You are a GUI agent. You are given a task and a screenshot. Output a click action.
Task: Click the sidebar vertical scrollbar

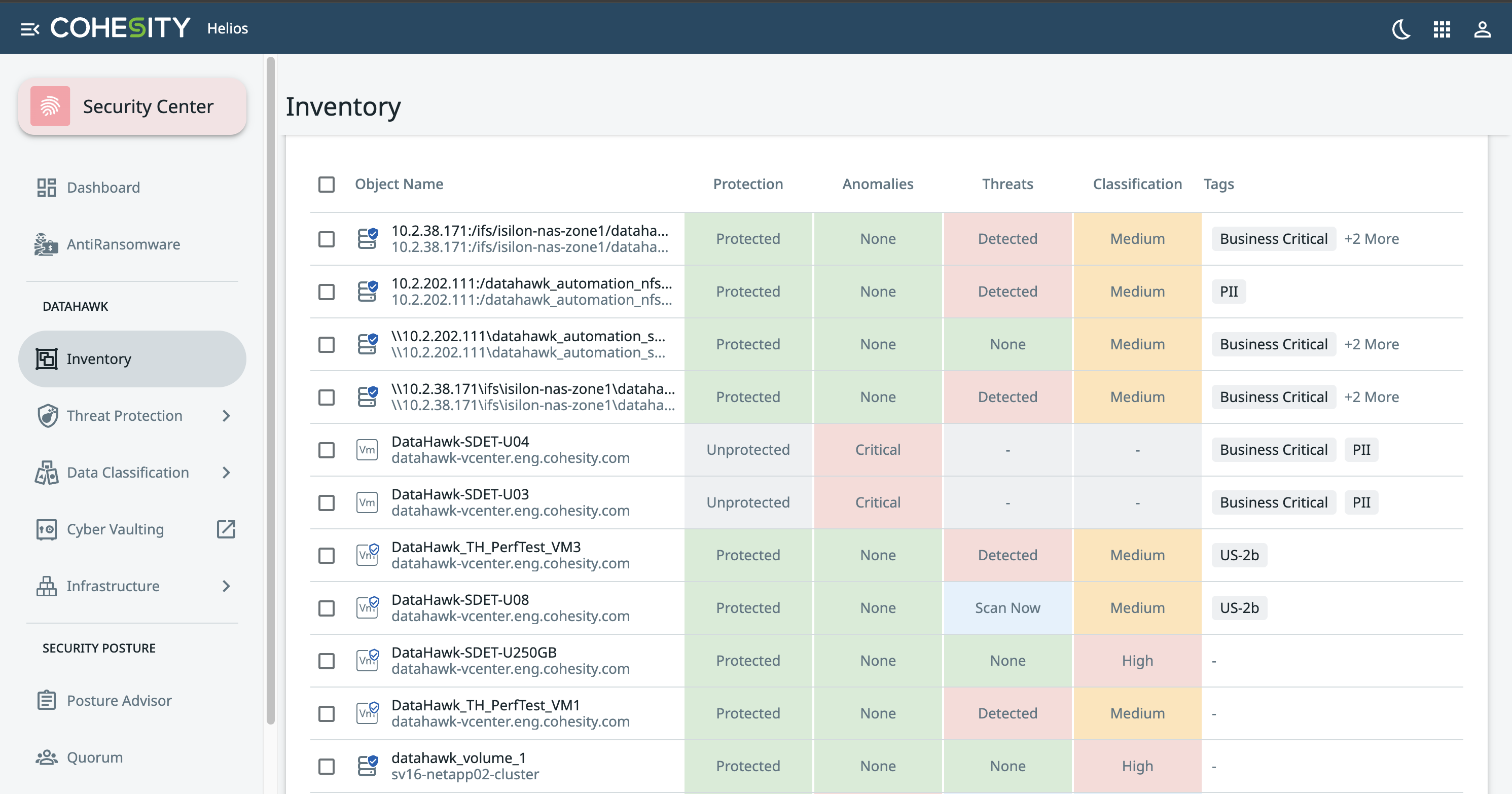click(270, 387)
